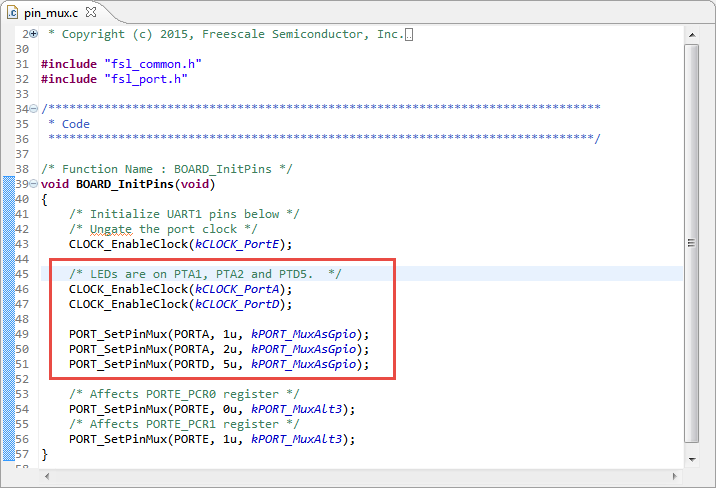Image resolution: width=716 pixels, height=488 pixels.
Task: Click kCLOCK_PortD in the CLOCK_EnableClock call
Action: (240, 304)
